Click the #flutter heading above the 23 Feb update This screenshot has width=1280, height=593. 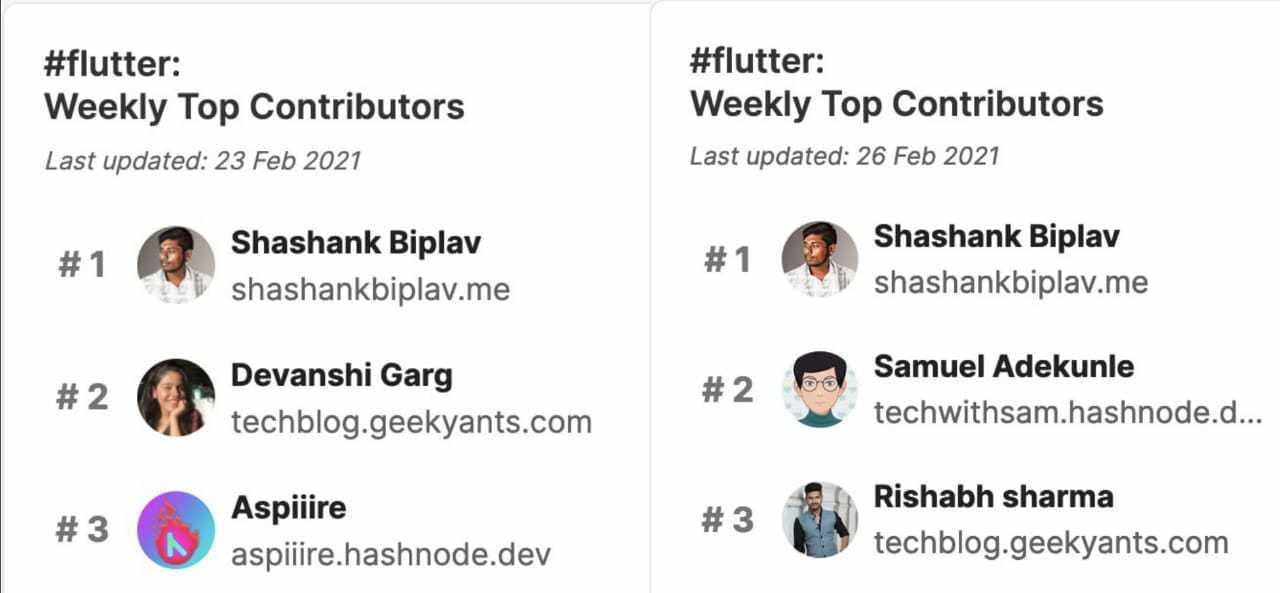pyautogui.click(x=112, y=64)
